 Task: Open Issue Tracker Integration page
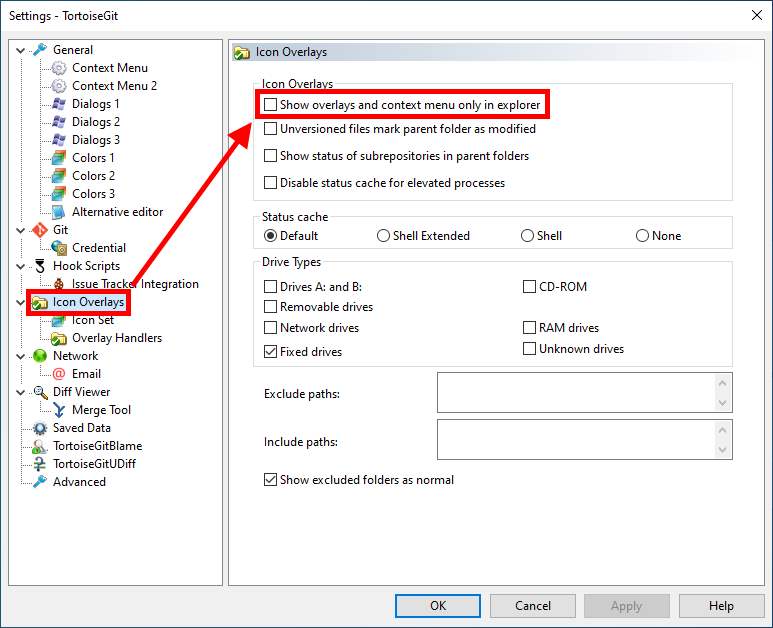(x=135, y=284)
